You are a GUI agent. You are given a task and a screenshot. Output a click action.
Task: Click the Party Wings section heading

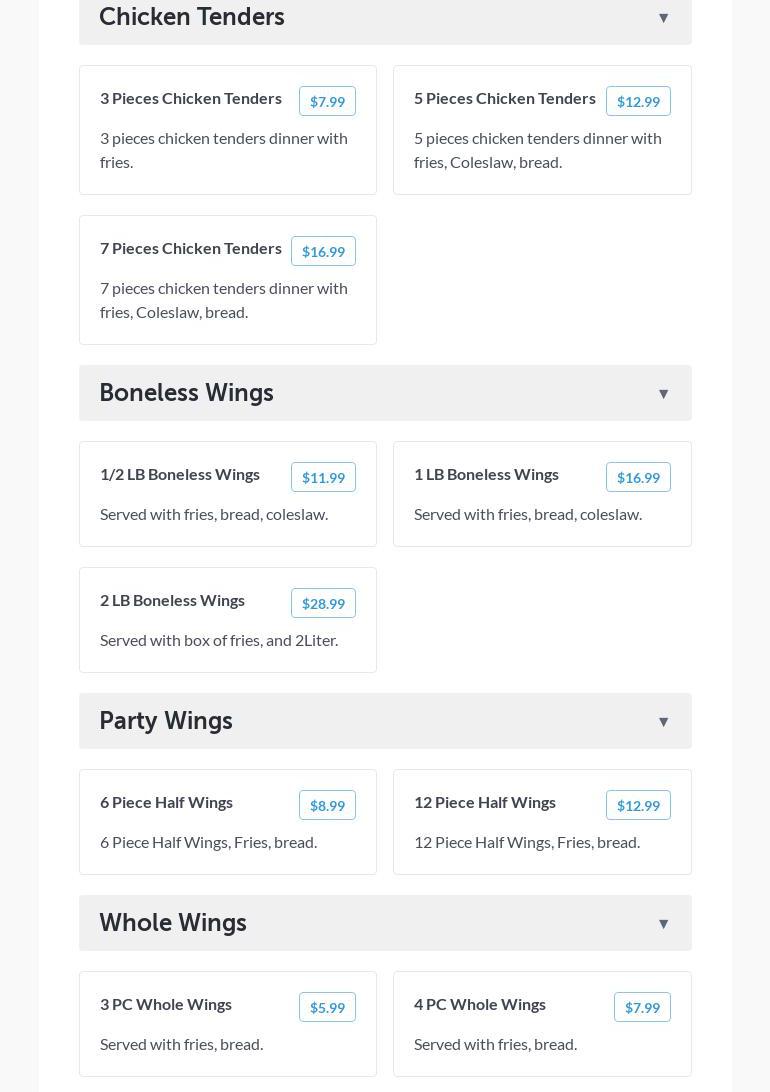[166, 721]
